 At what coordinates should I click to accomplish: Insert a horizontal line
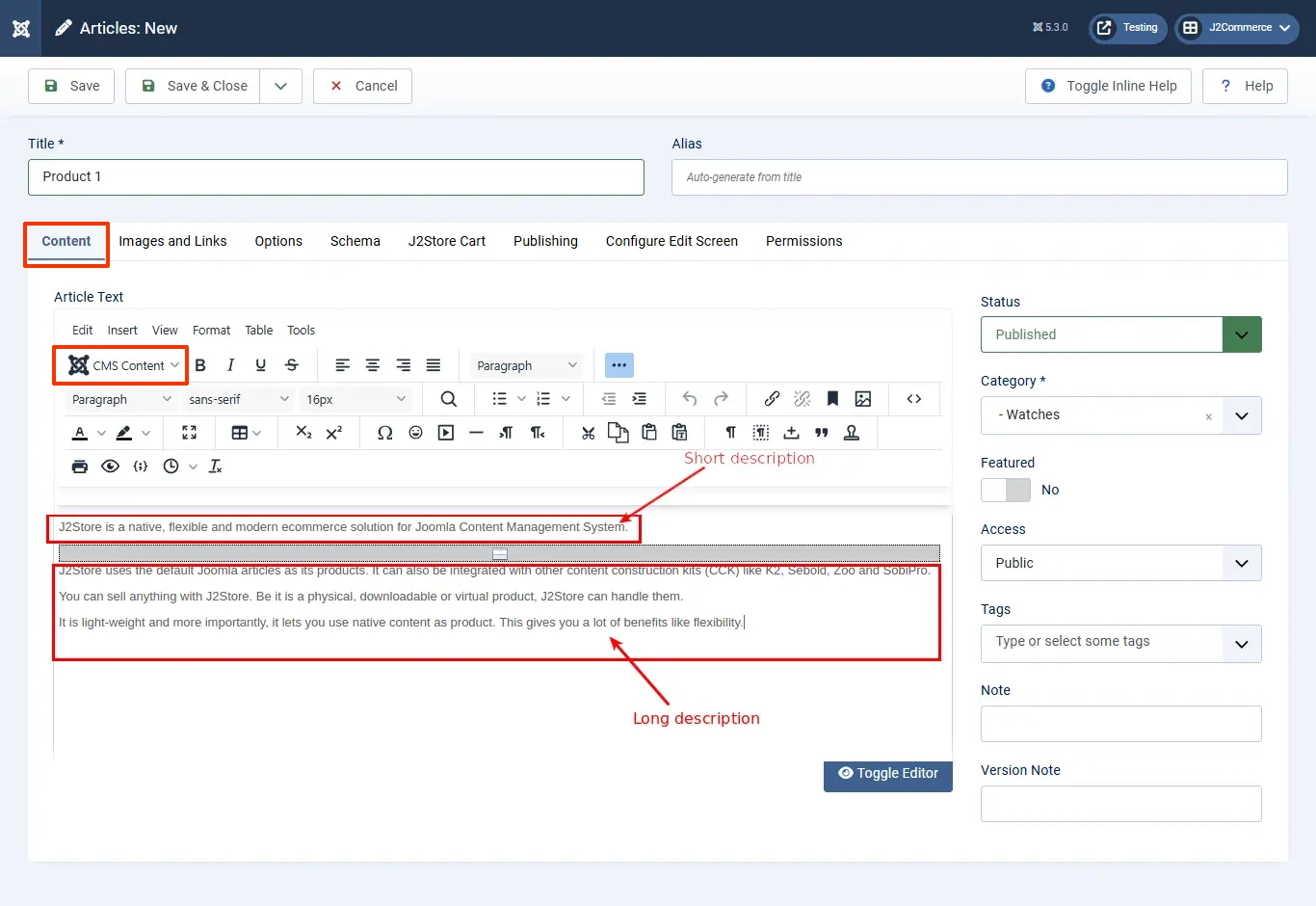[x=476, y=433]
